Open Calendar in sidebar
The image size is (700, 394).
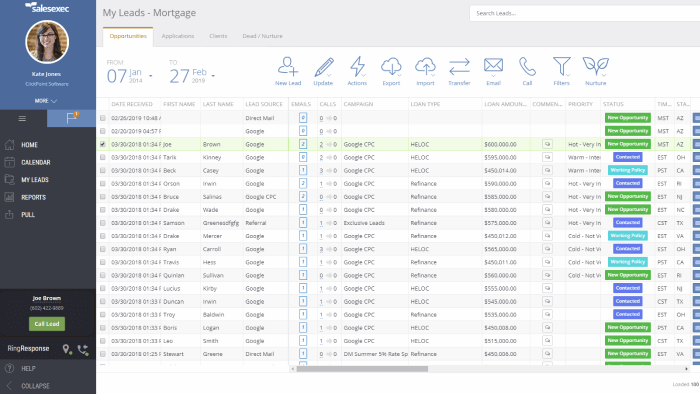(x=36, y=162)
